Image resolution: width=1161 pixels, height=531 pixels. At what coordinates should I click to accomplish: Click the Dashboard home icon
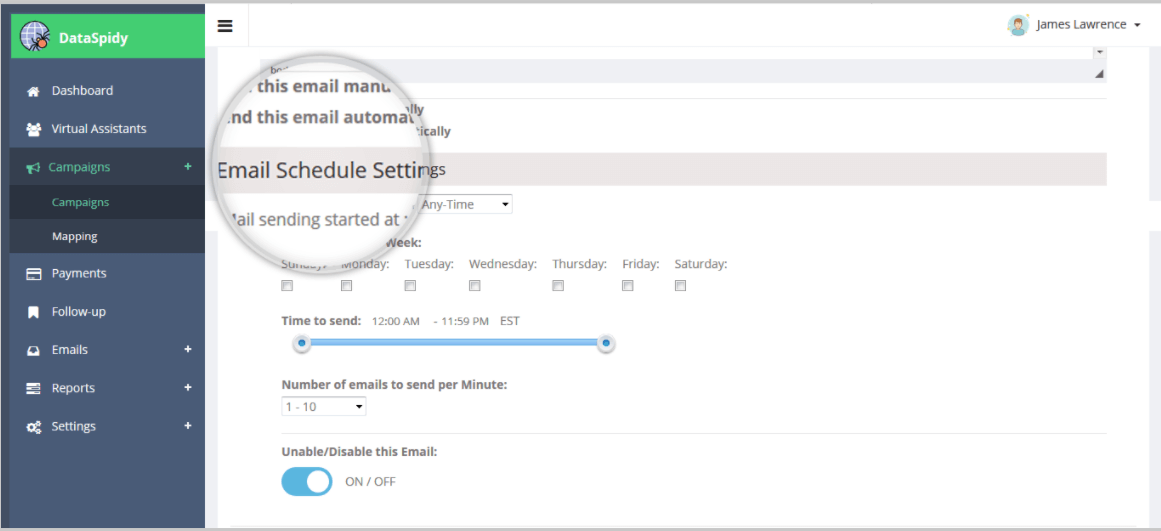(33, 92)
